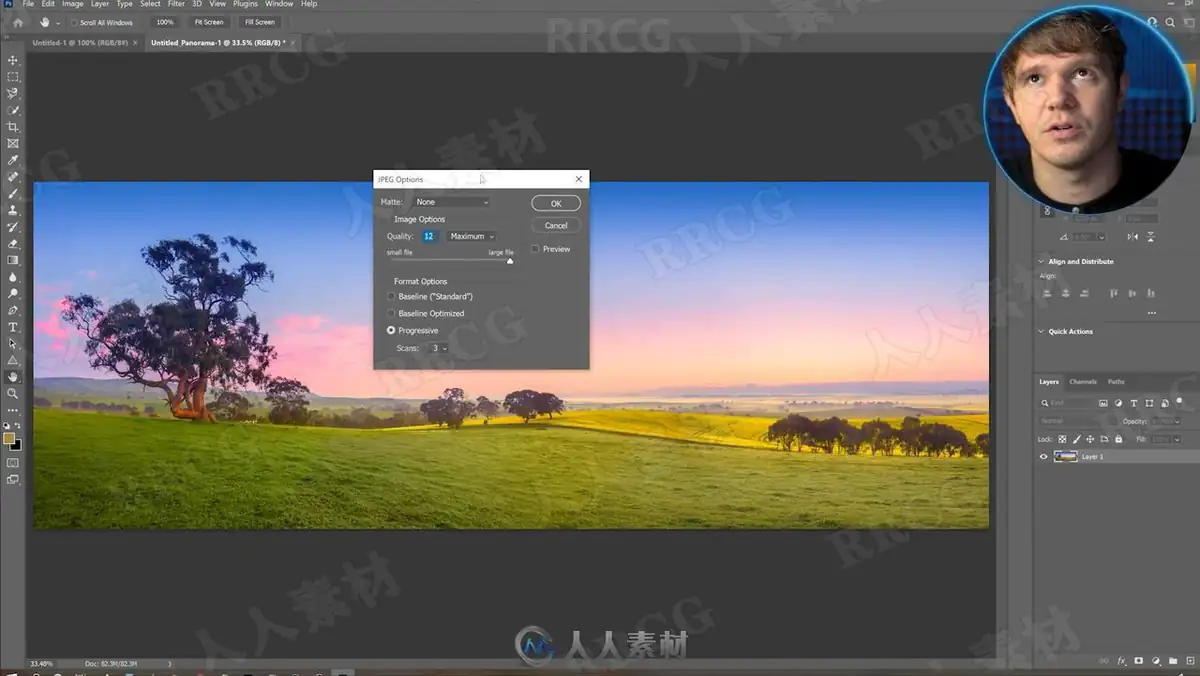The height and width of the screenshot is (676, 1200).
Task: Select the Rectangular Marquee tool
Action: pyautogui.click(x=13, y=77)
